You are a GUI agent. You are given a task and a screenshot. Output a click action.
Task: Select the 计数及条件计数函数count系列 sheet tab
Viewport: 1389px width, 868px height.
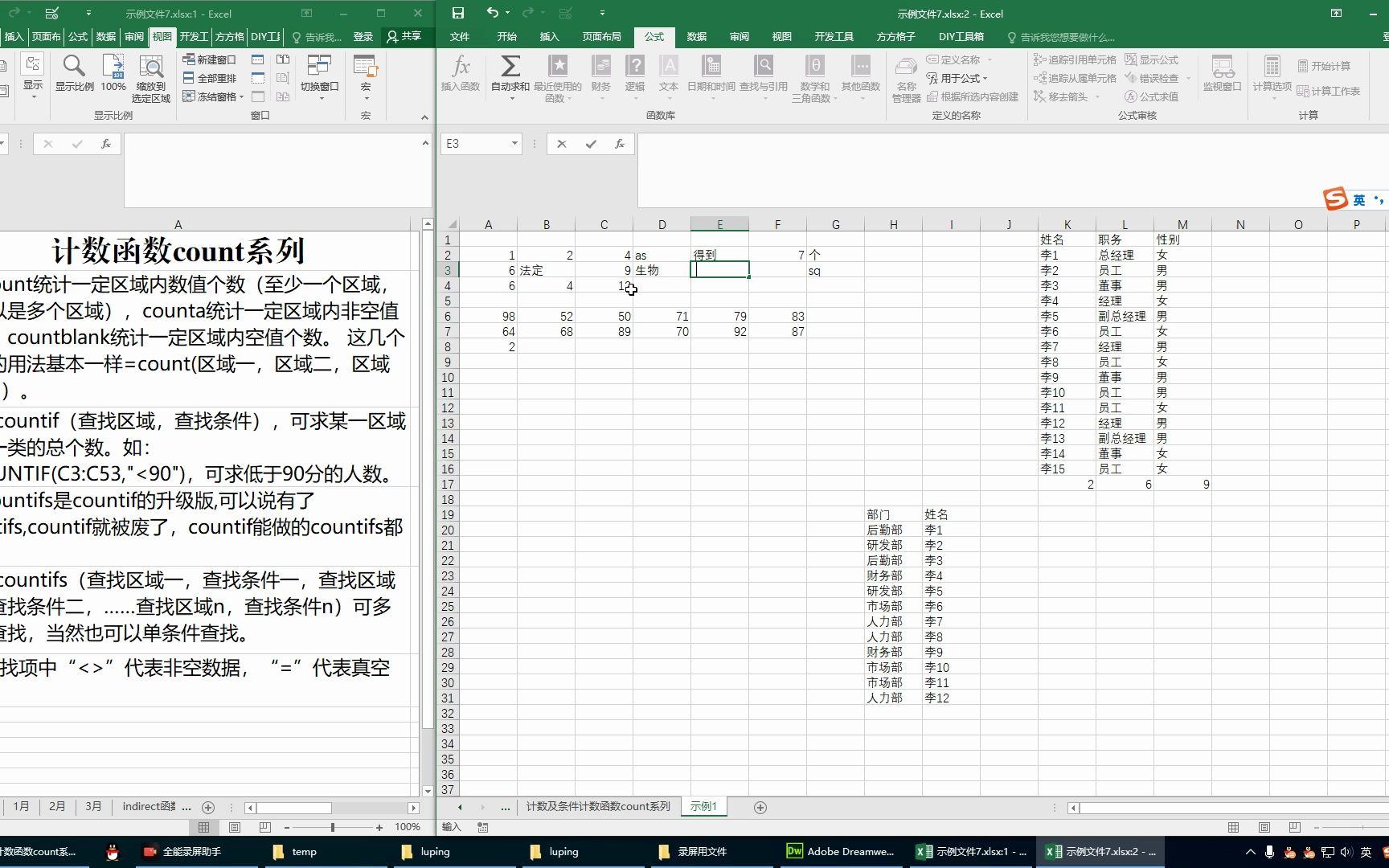click(x=598, y=806)
